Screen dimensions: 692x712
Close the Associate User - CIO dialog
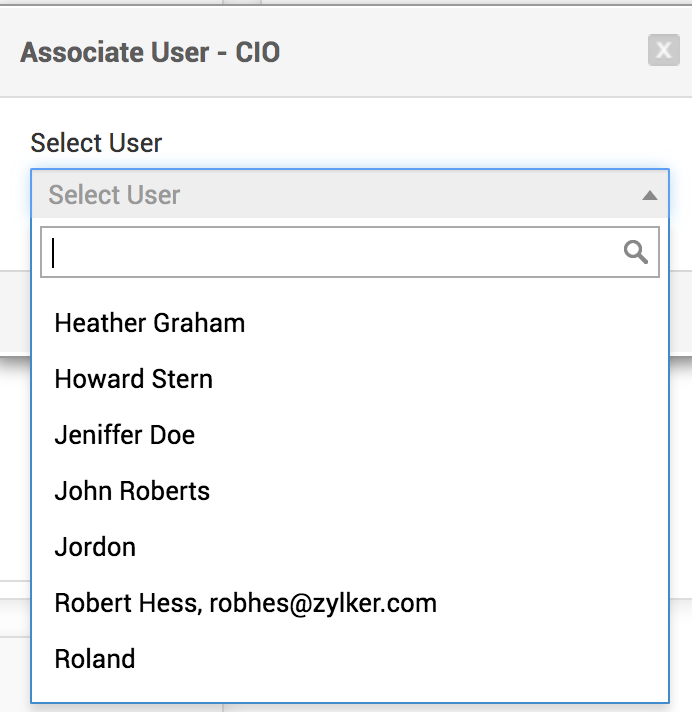point(663,50)
